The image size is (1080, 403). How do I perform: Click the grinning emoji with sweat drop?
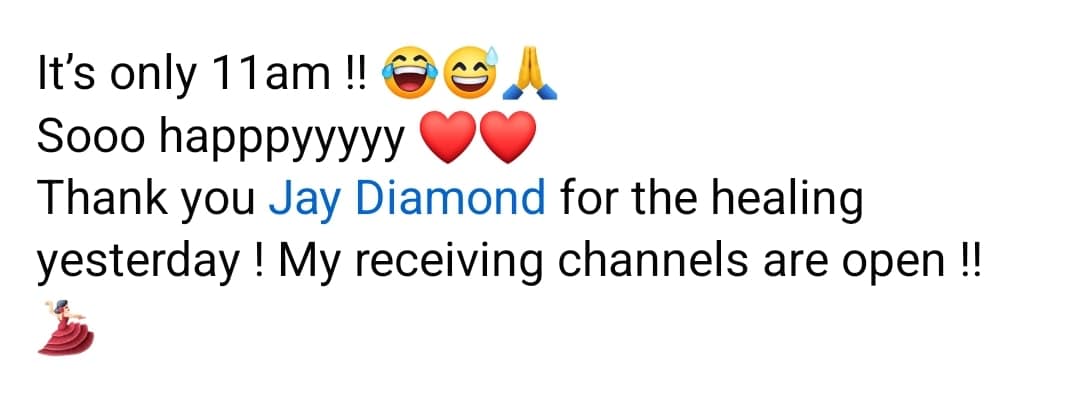point(471,73)
